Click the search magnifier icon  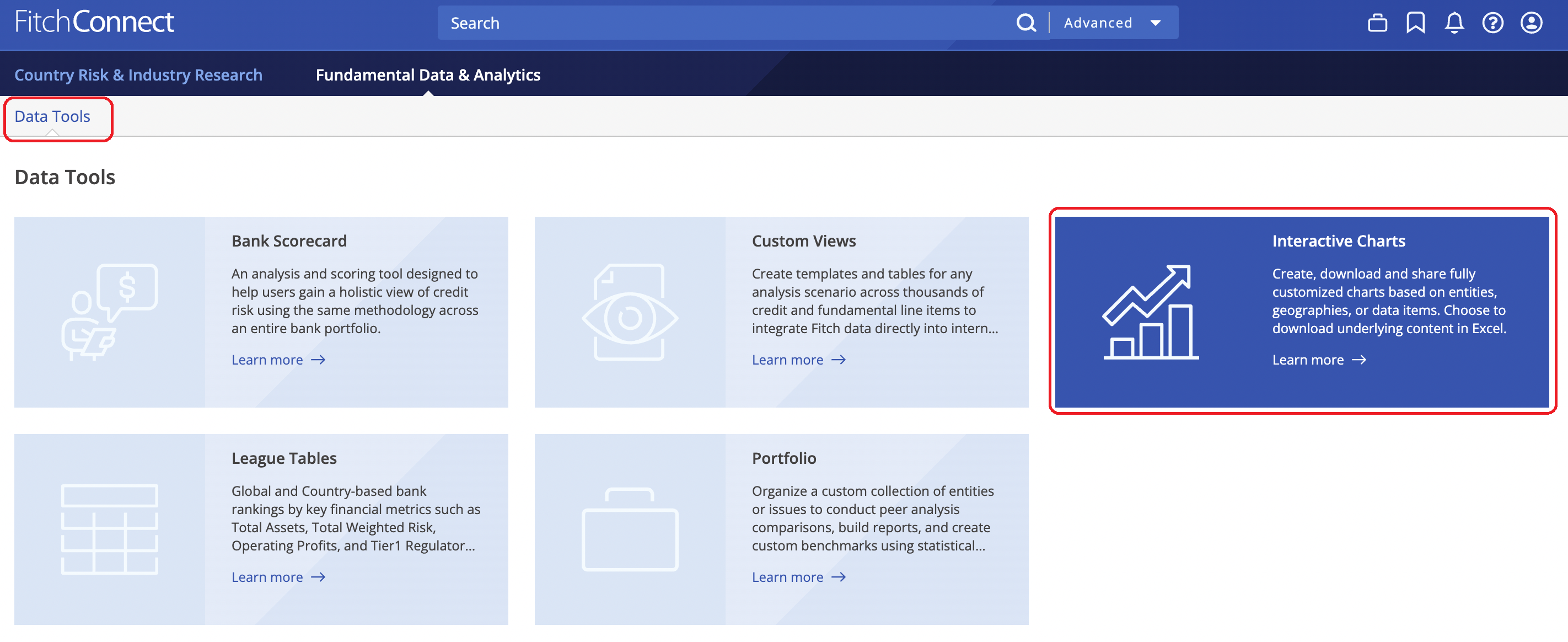(x=1025, y=23)
